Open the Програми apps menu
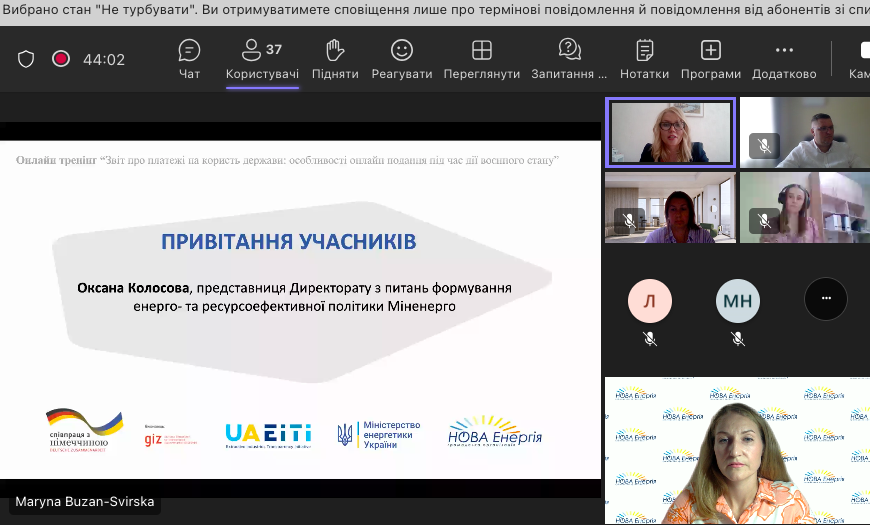Viewport: 870px width, 525px height. click(711, 59)
